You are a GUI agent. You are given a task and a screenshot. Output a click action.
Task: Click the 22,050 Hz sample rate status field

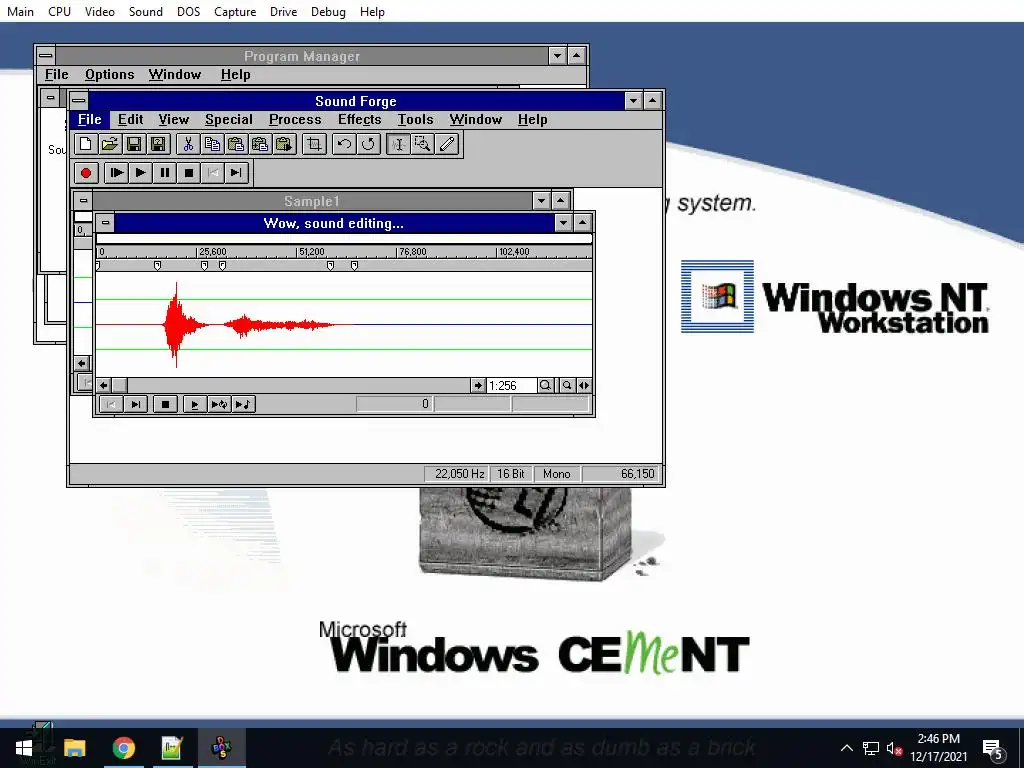[456, 473]
